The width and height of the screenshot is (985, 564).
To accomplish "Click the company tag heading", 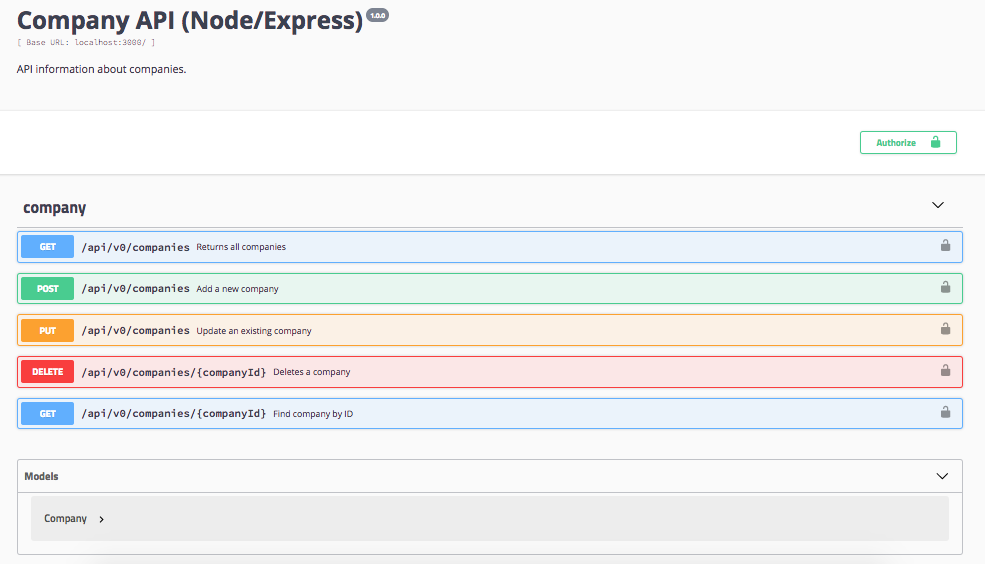I will pyautogui.click(x=55, y=208).
